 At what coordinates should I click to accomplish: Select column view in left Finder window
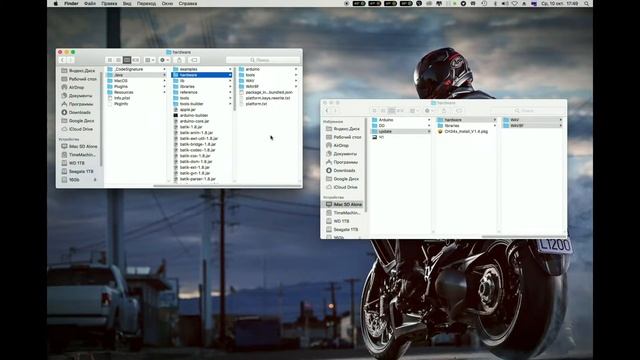point(127,60)
